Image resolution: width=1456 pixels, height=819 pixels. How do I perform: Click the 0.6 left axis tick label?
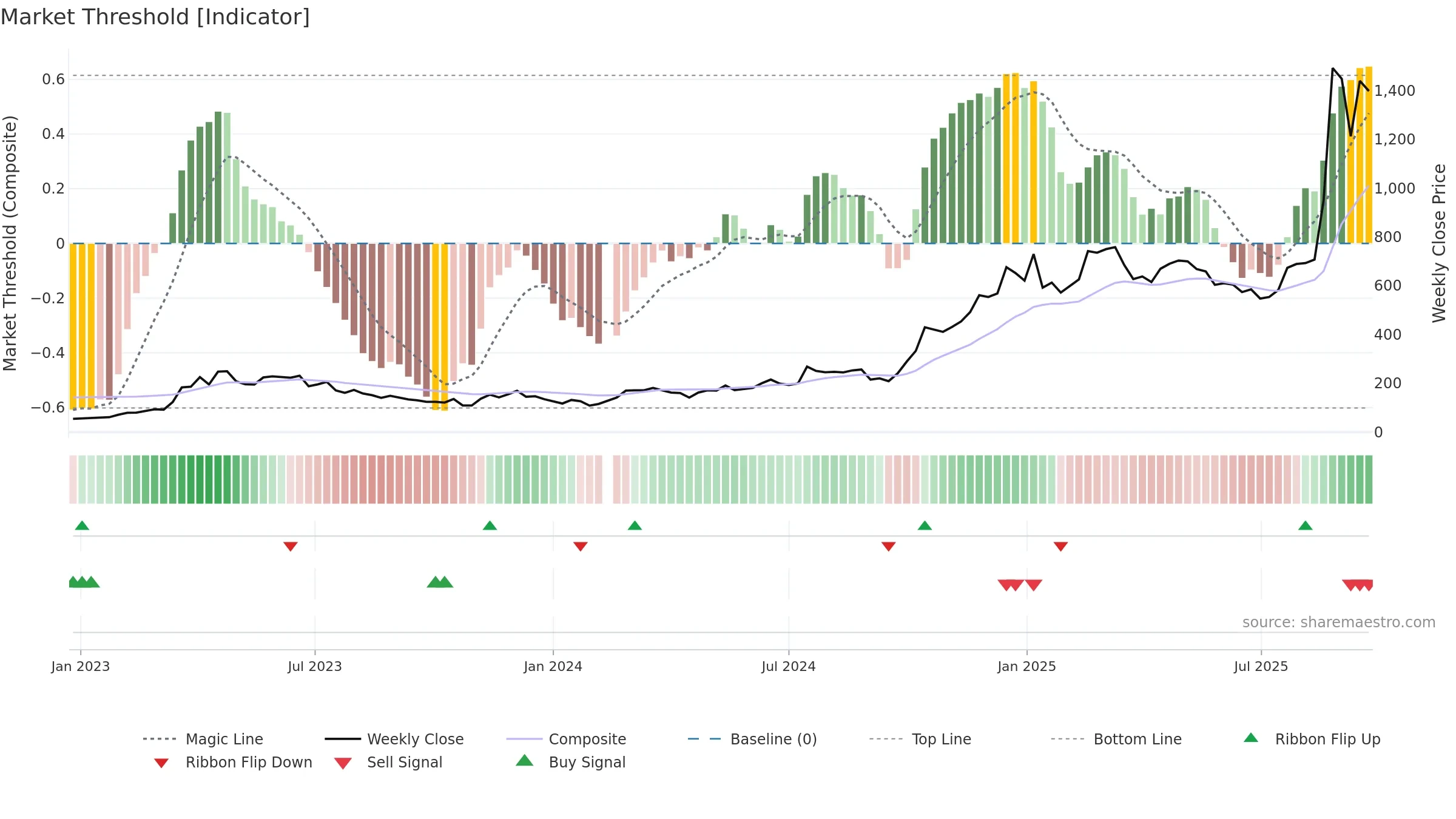coord(53,79)
